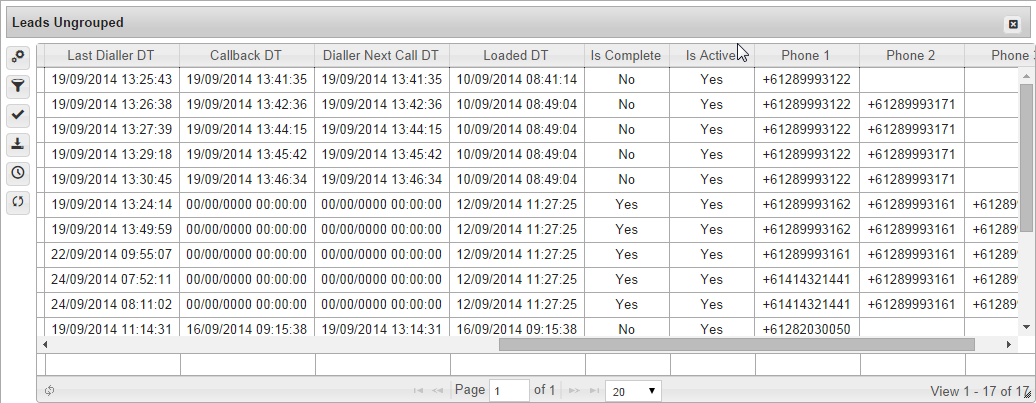Sort by Loaded DT column
Image resolution: width=1036 pixels, height=403 pixels.
pyautogui.click(x=516, y=56)
